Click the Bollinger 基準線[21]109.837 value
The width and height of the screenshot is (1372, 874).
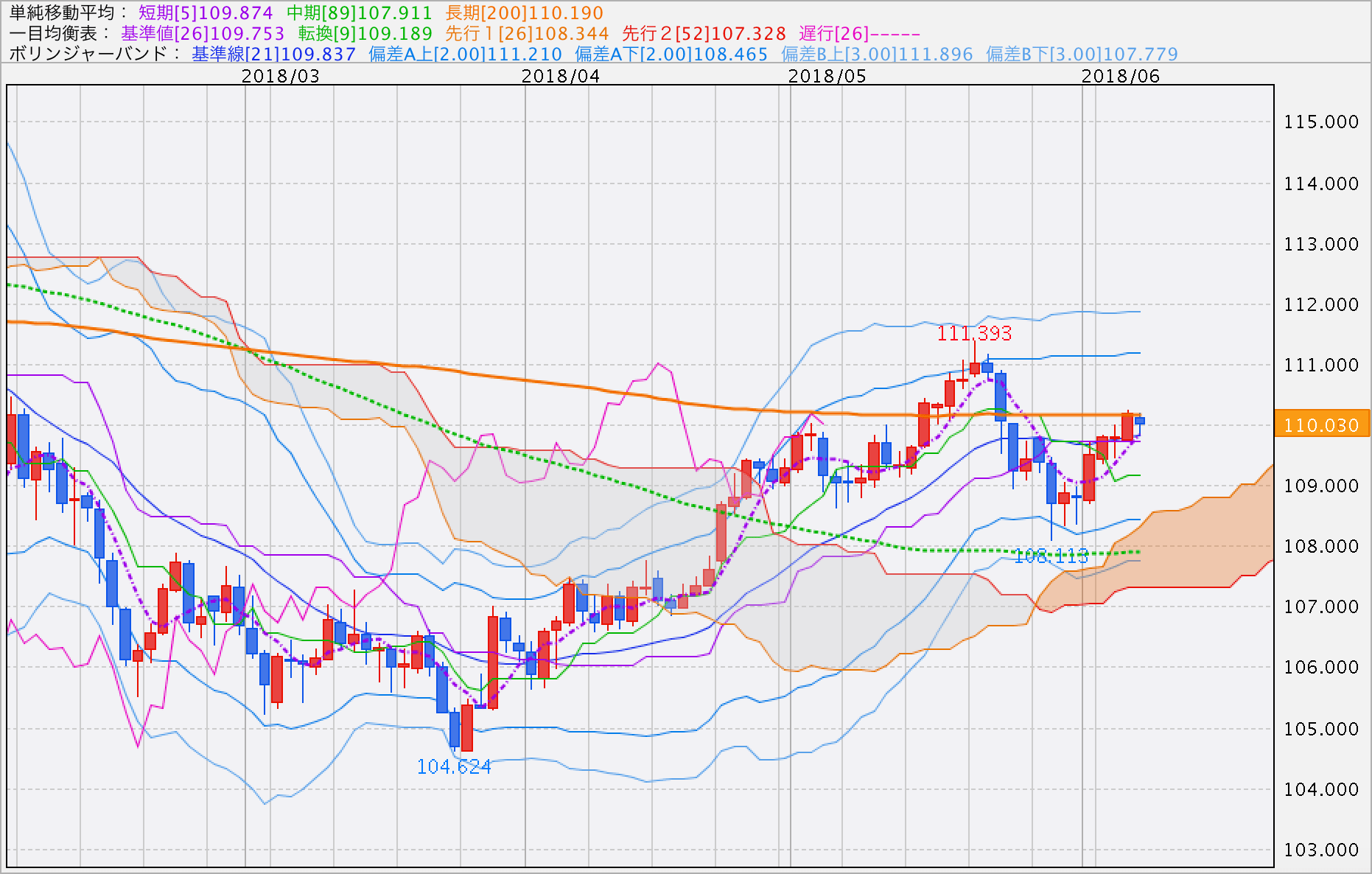[x=273, y=54]
